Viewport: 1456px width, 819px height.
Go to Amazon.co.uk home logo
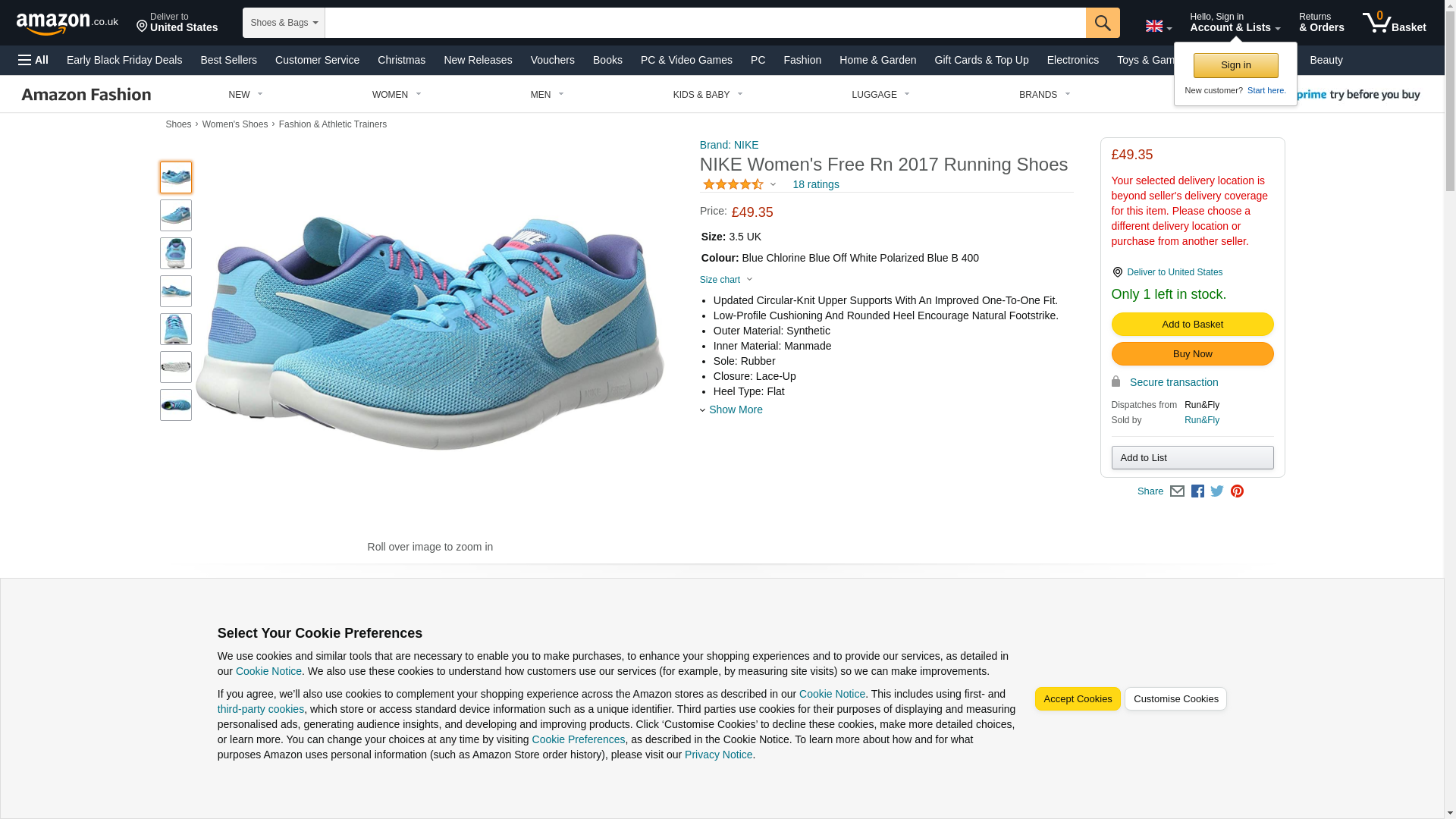coord(67,24)
